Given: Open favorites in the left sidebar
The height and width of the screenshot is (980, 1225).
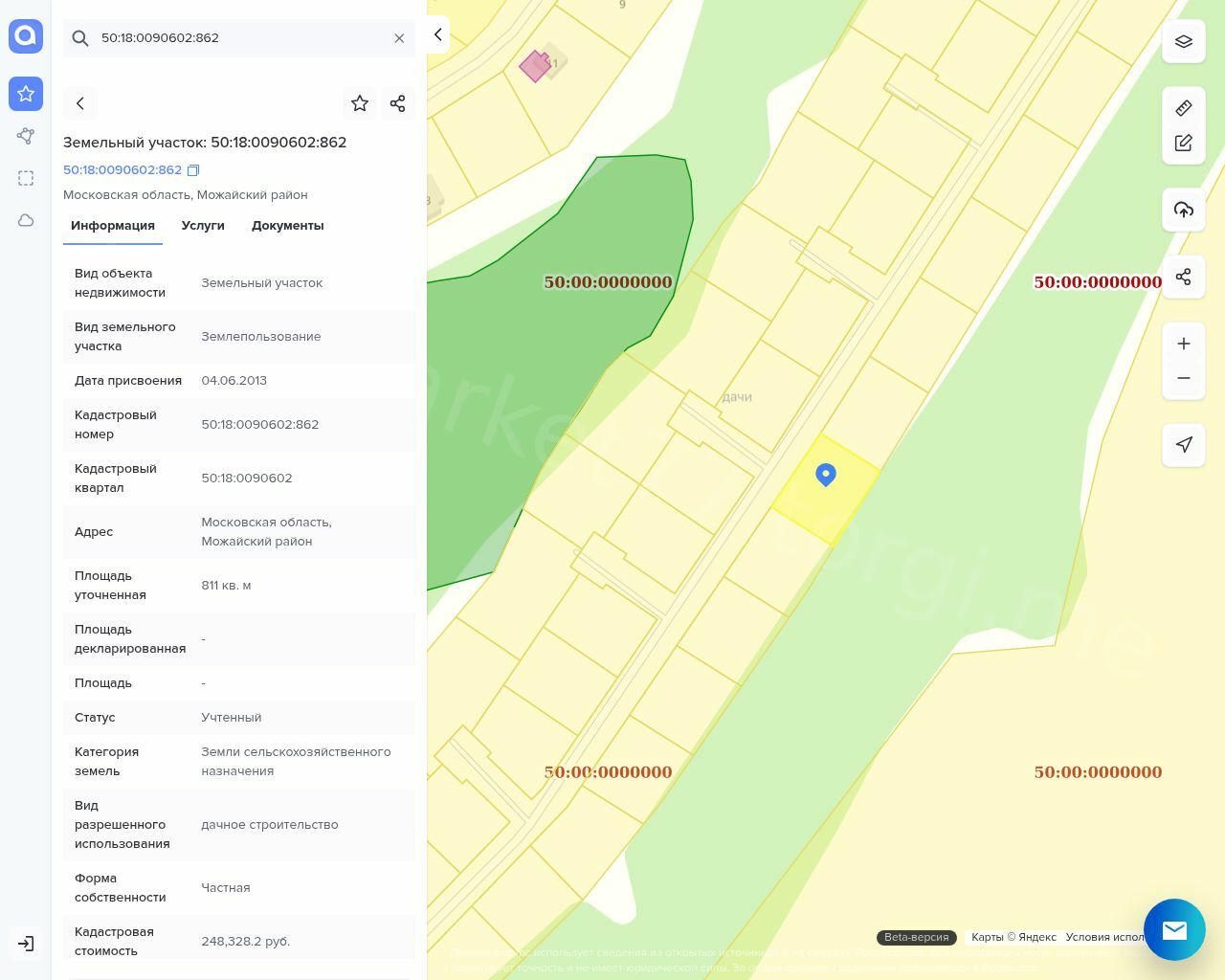Looking at the screenshot, I should [x=26, y=94].
